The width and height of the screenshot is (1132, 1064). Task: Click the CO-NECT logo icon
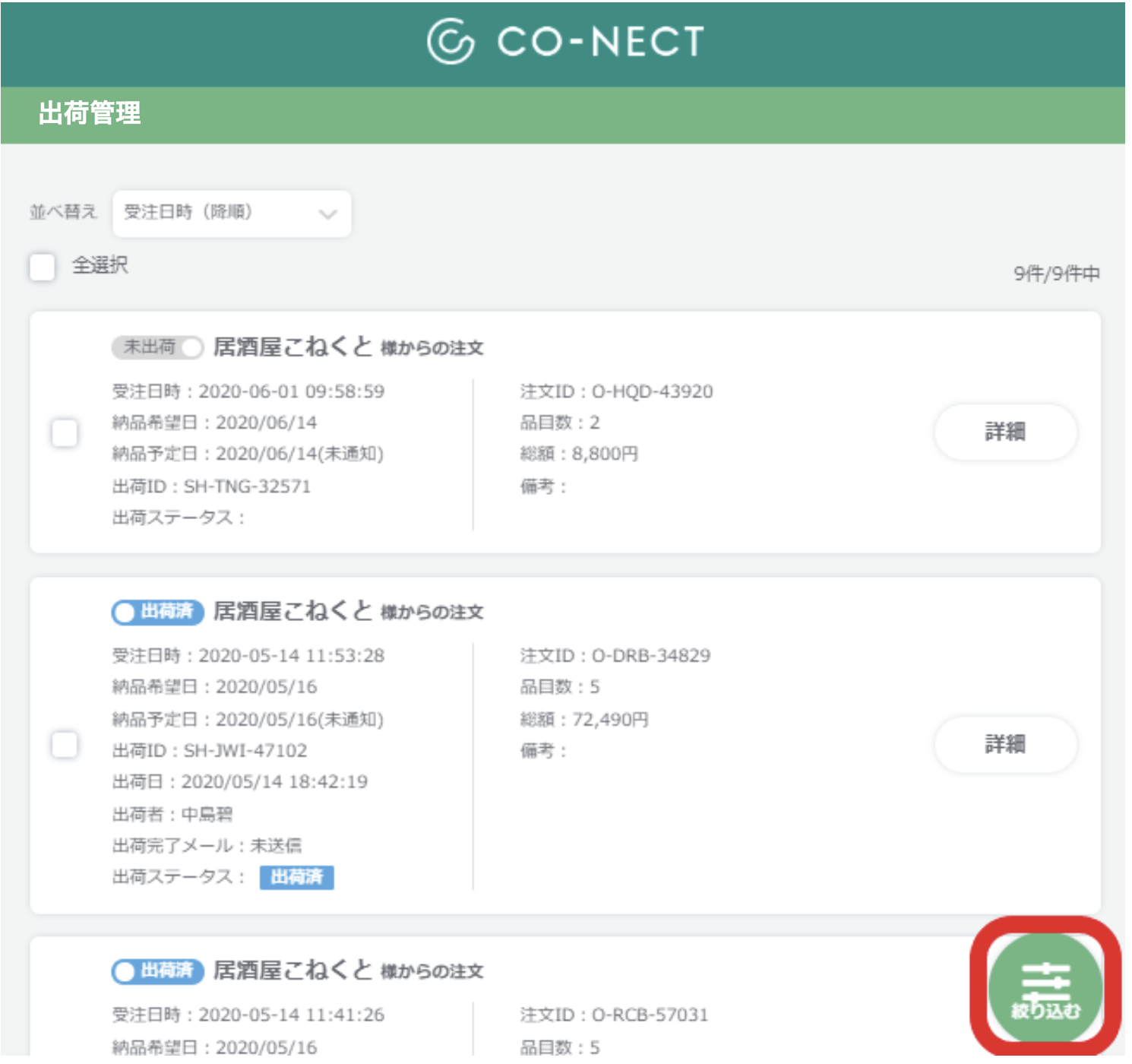(449, 42)
